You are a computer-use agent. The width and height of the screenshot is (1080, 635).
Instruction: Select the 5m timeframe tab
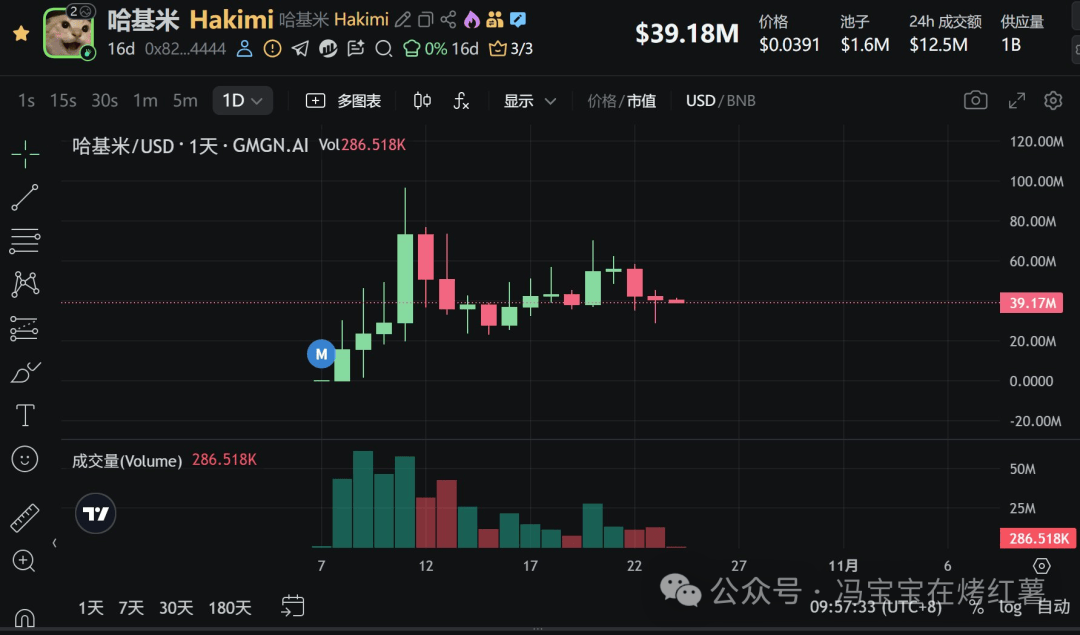coord(184,100)
